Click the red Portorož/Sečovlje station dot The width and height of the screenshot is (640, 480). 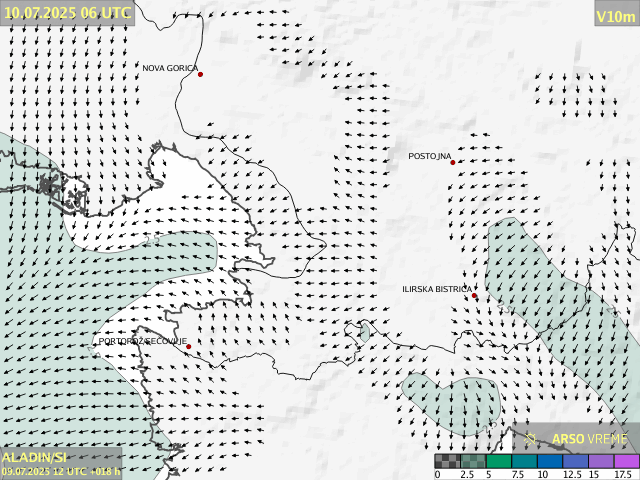coord(189,347)
